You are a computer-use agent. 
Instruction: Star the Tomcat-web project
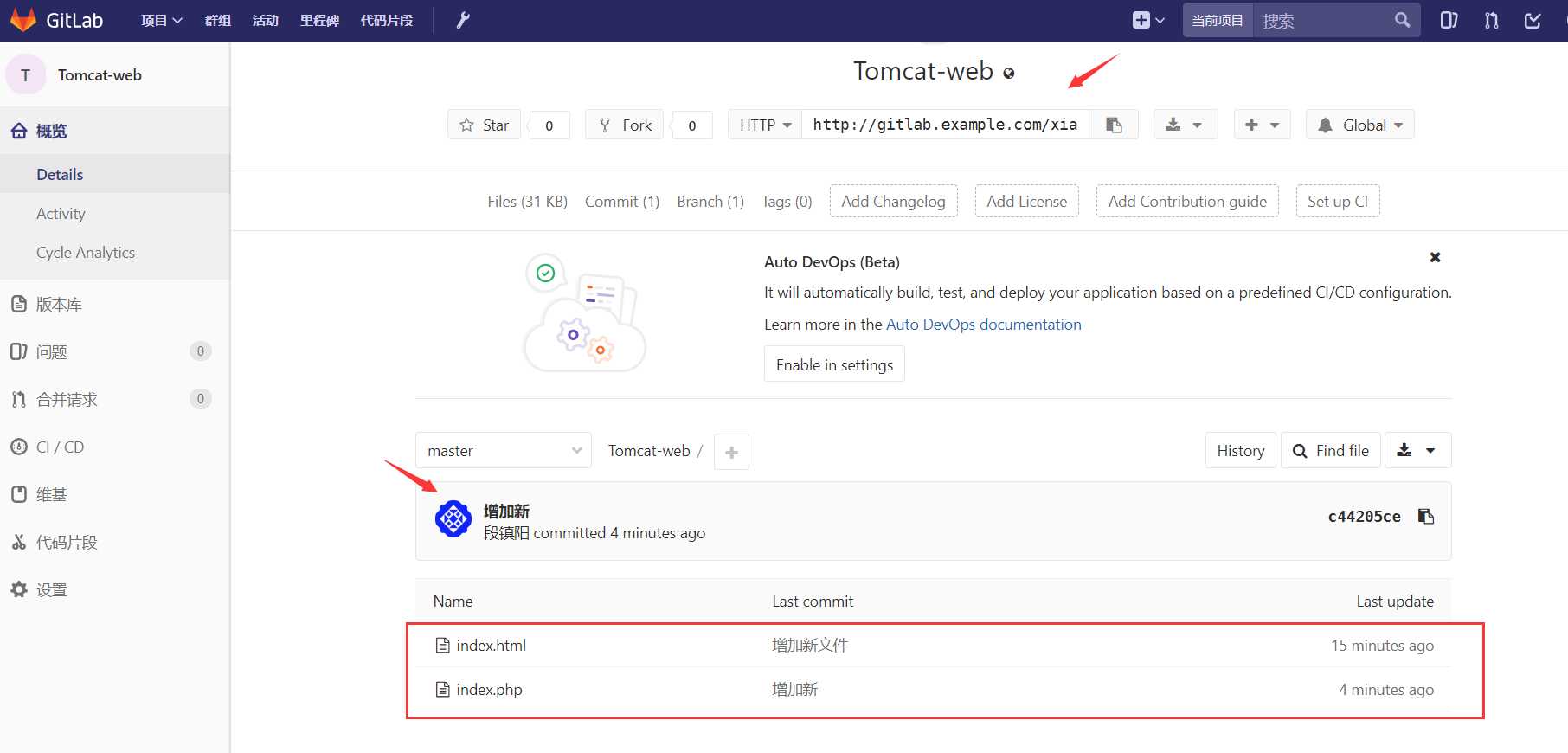pyautogui.click(x=485, y=125)
